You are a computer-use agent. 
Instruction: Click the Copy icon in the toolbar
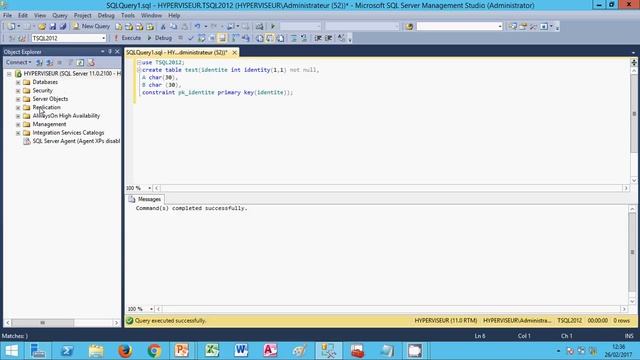[173, 27]
